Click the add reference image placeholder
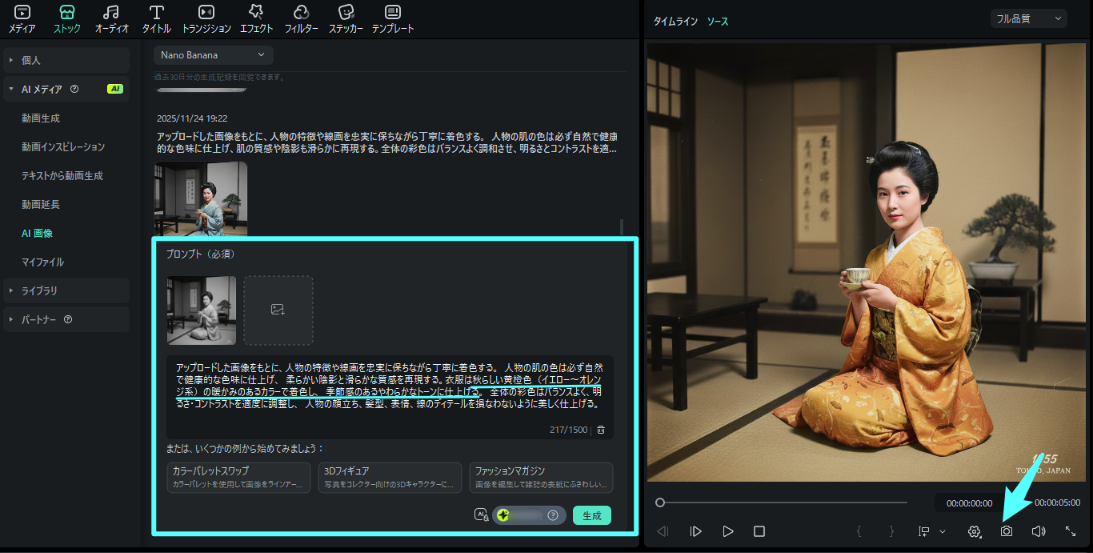 click(278, 310)
